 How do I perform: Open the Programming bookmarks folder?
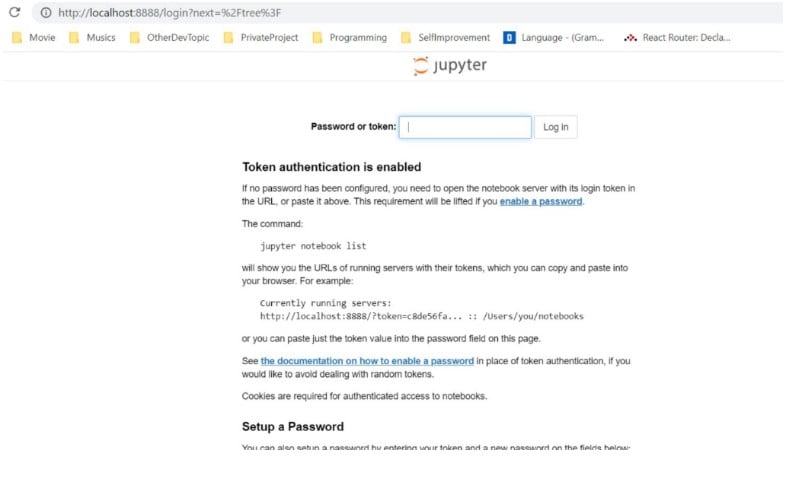[349, 38]
